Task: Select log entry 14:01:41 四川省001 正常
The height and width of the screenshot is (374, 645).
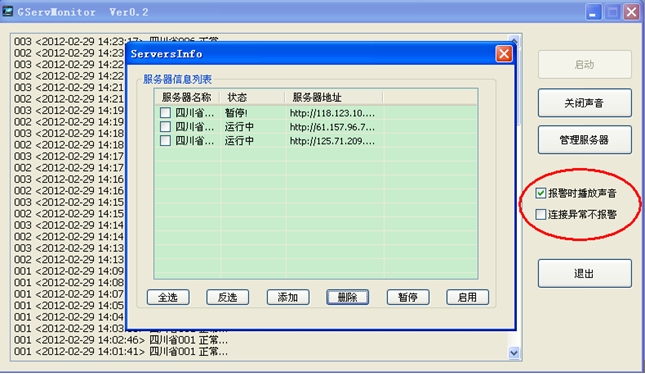Action: tap(121, 352)
